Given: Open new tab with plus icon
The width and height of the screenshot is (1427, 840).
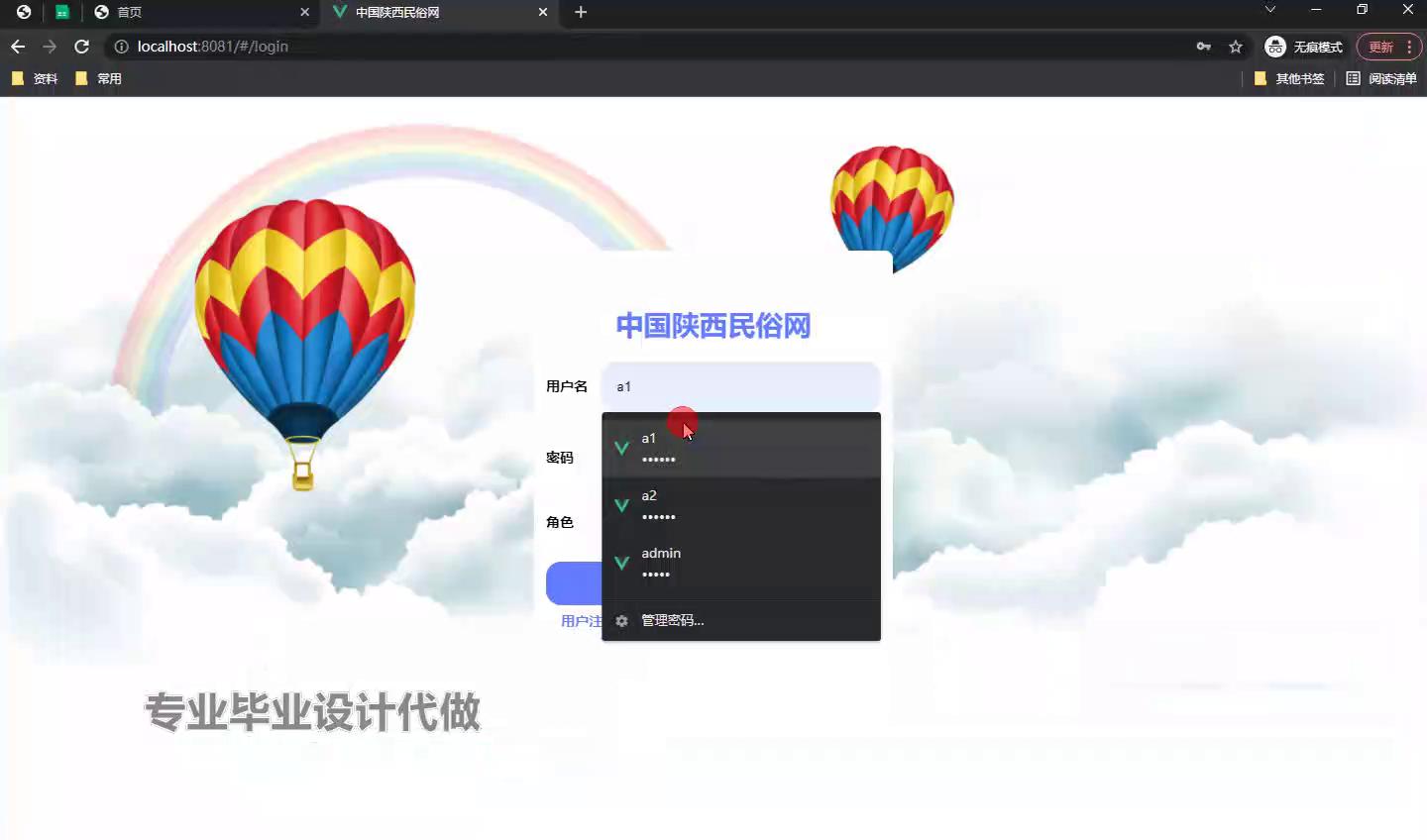Looking at the screenshot, I should tap(581, 12).
